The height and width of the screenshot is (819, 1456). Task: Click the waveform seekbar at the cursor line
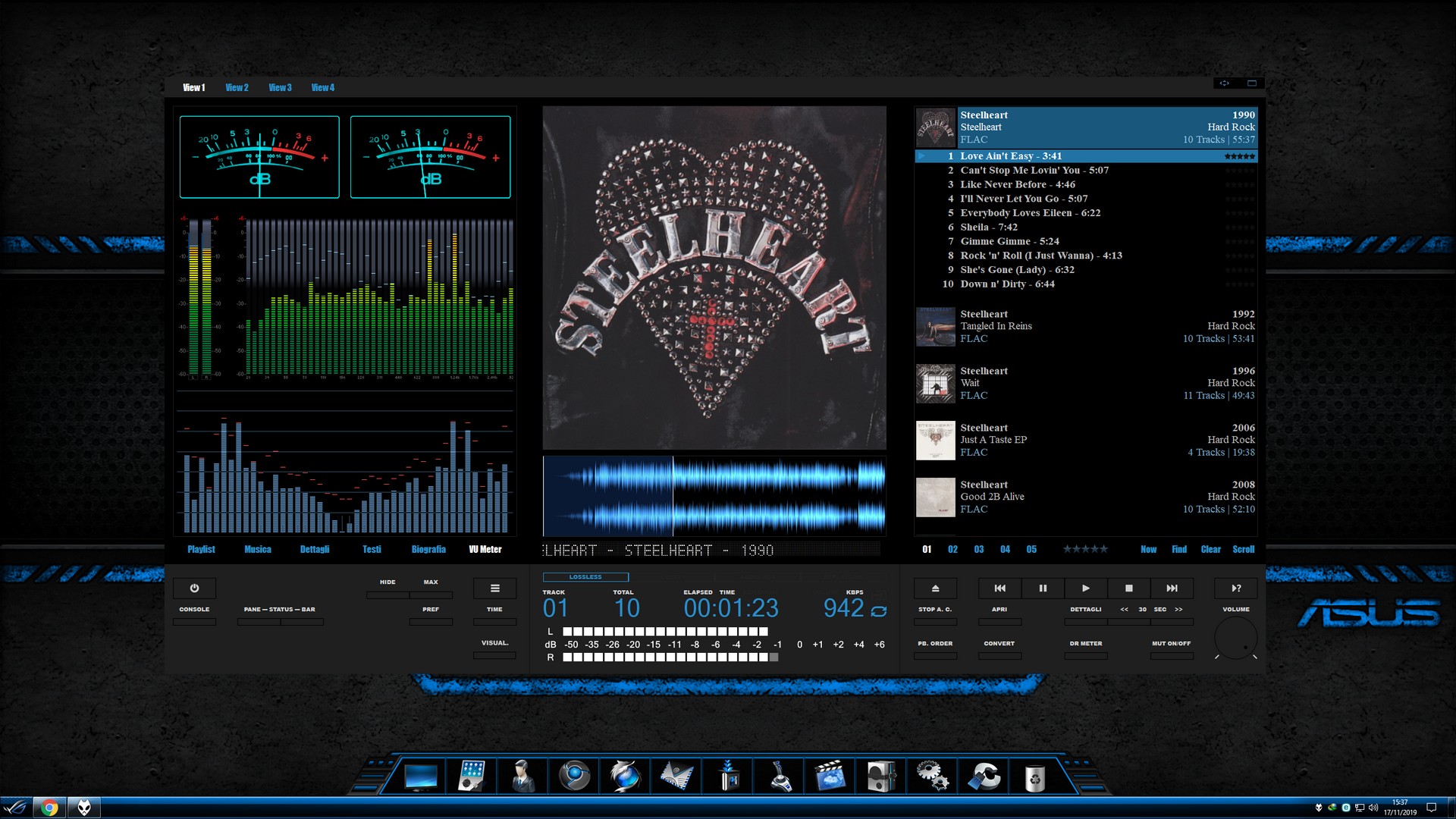click(673, 497)
